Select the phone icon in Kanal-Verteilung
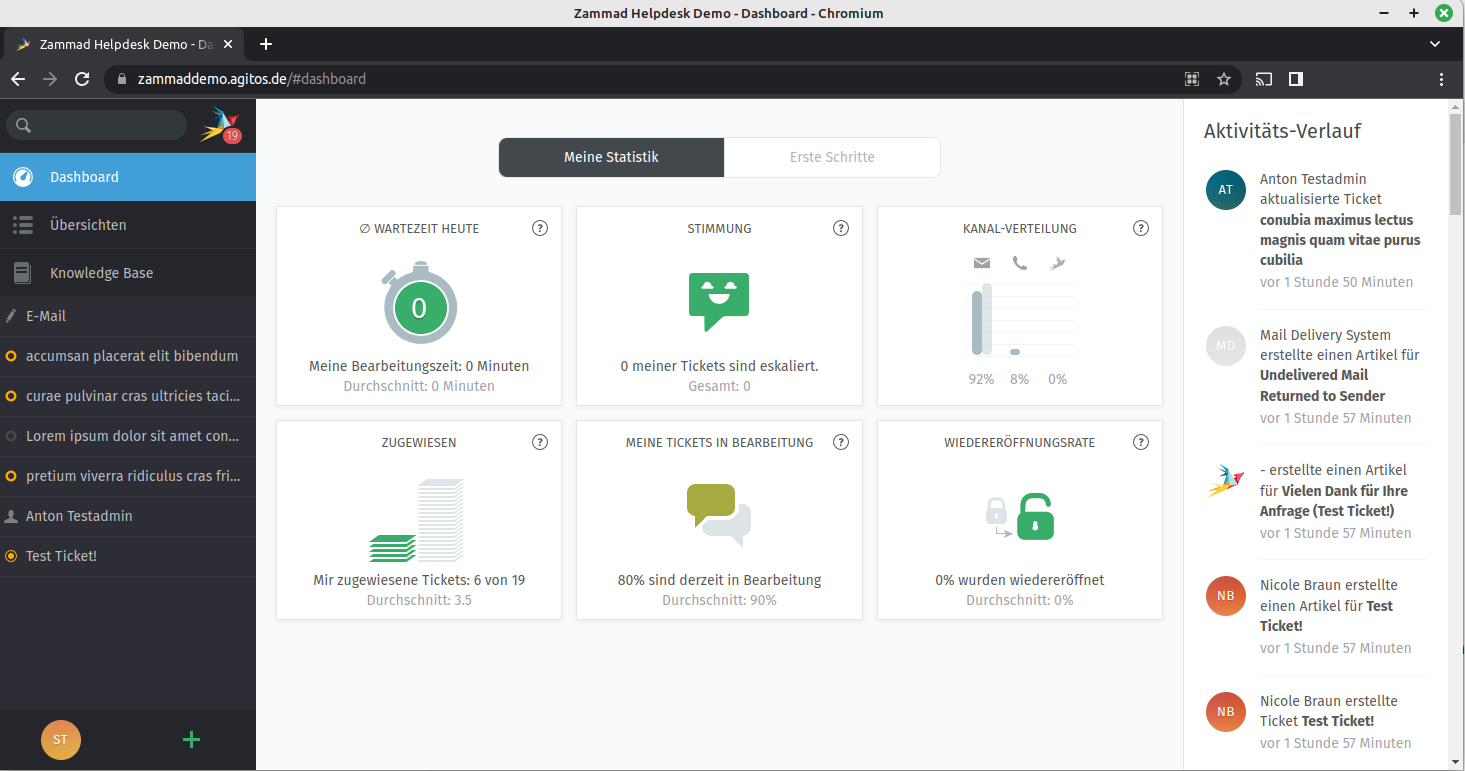The height and width of the screenshot is (771, 1465). tap(1019, 262)
